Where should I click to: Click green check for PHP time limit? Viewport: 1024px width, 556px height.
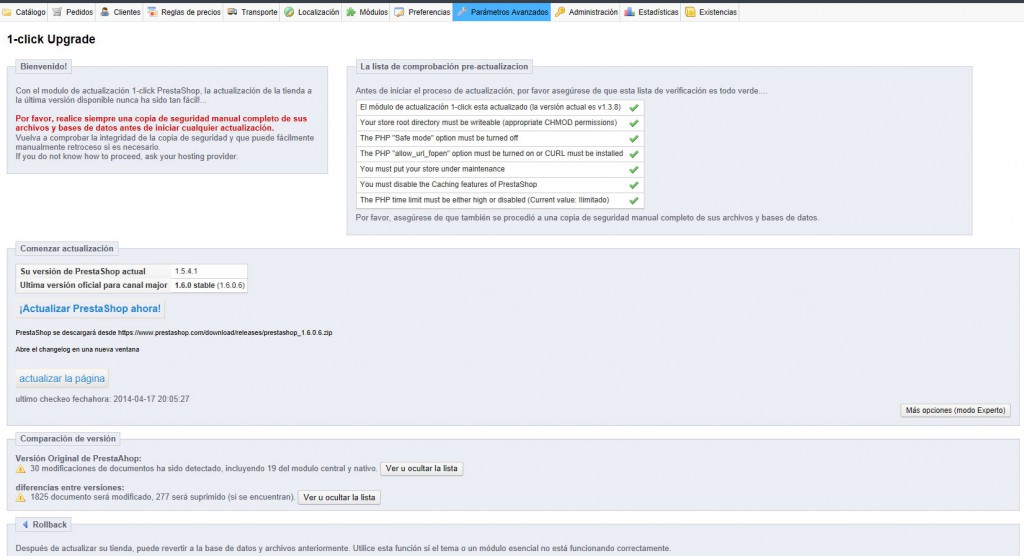(633, 201)
